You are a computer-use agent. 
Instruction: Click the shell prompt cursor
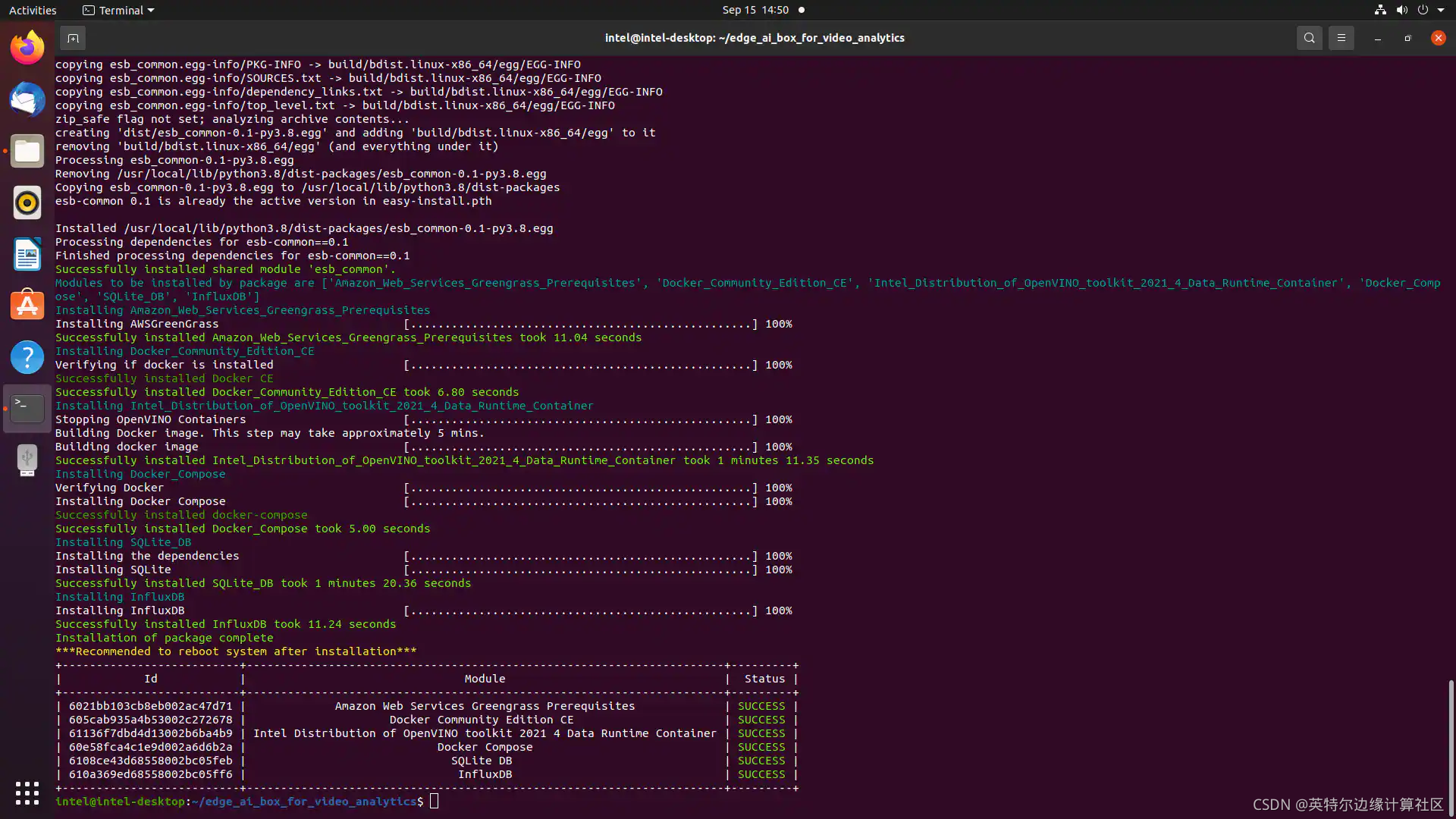coord(434,802)
